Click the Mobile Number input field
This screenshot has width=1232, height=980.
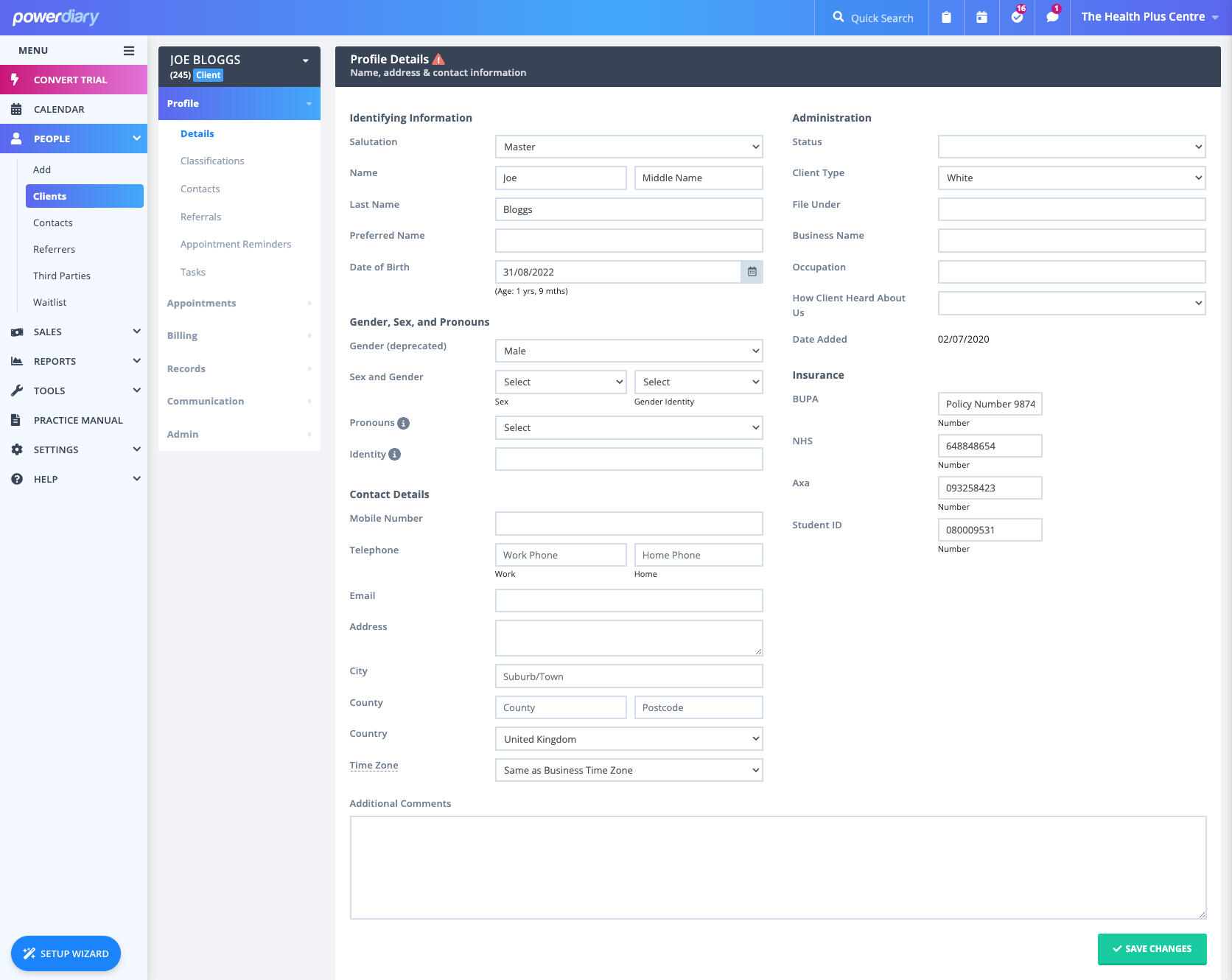tap(629, 524)
